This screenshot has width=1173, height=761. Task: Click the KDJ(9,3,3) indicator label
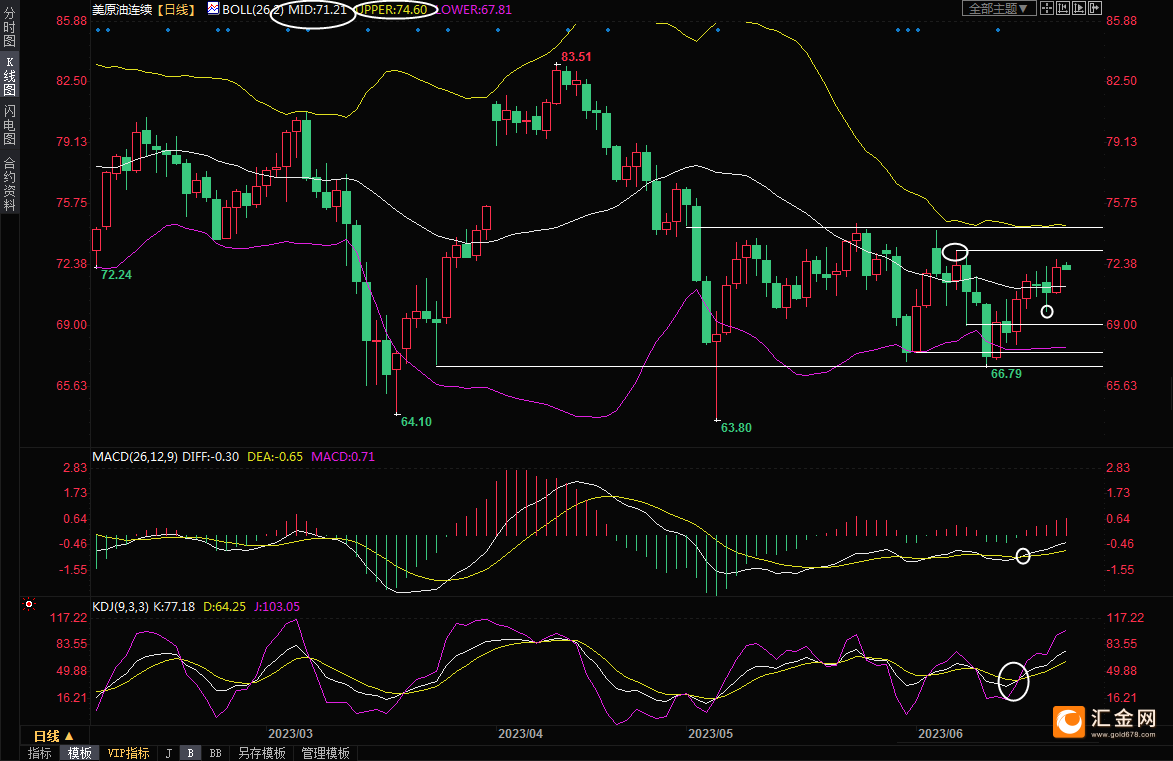click(x=120, y=607)
